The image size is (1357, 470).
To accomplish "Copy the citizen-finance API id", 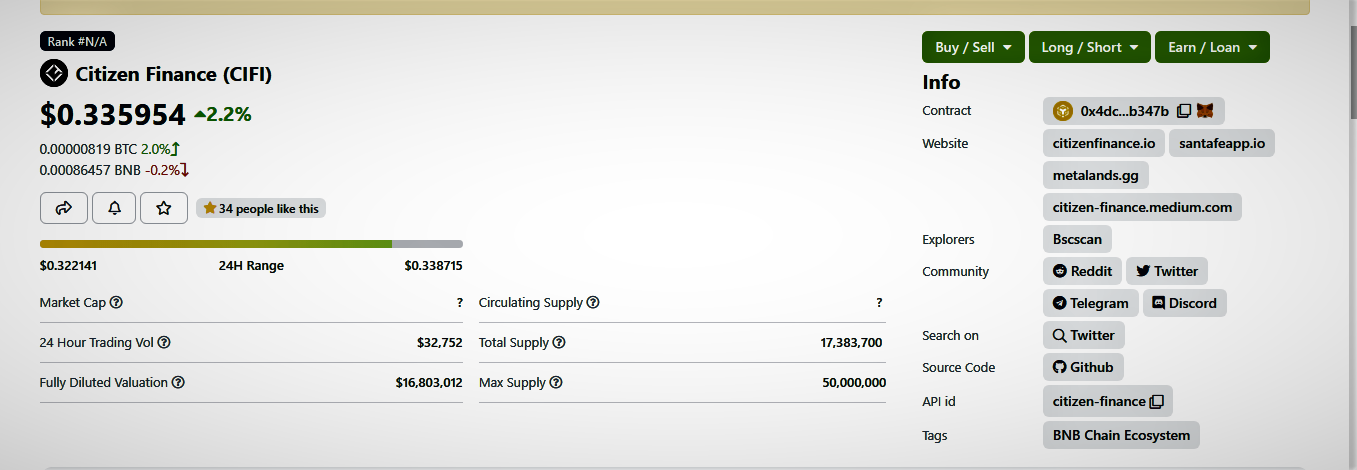I will click(x=1157, y=402).
